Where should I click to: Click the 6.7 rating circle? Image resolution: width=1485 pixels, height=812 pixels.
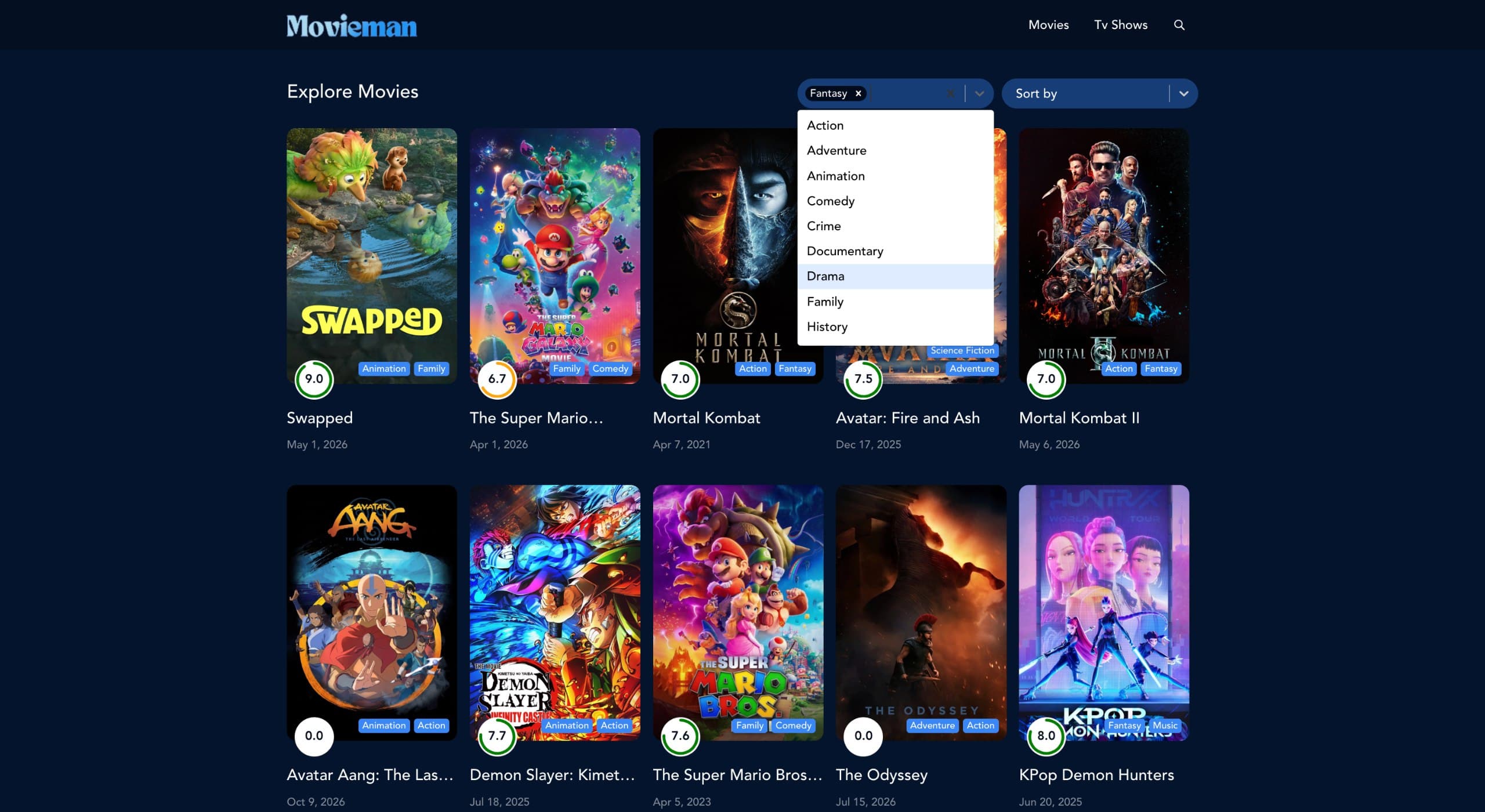497,379
